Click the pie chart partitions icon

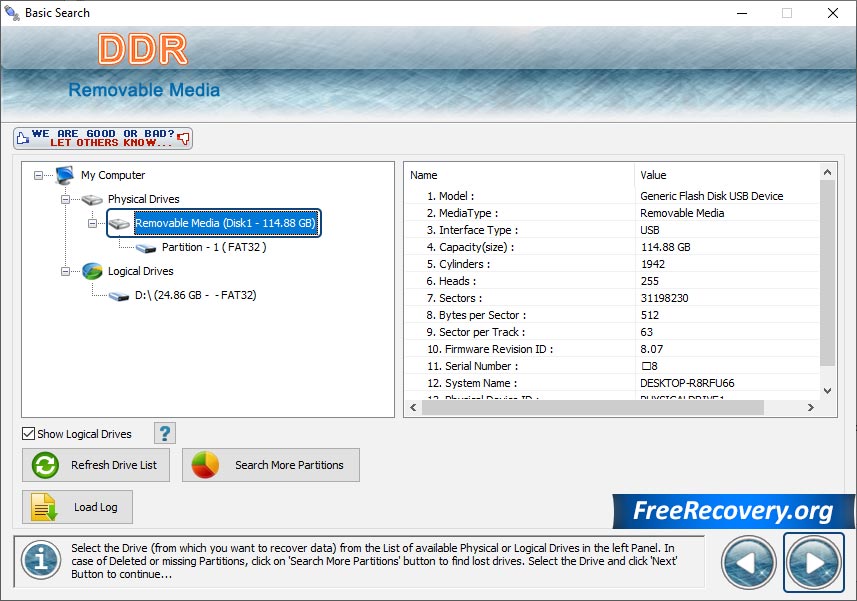205,465
